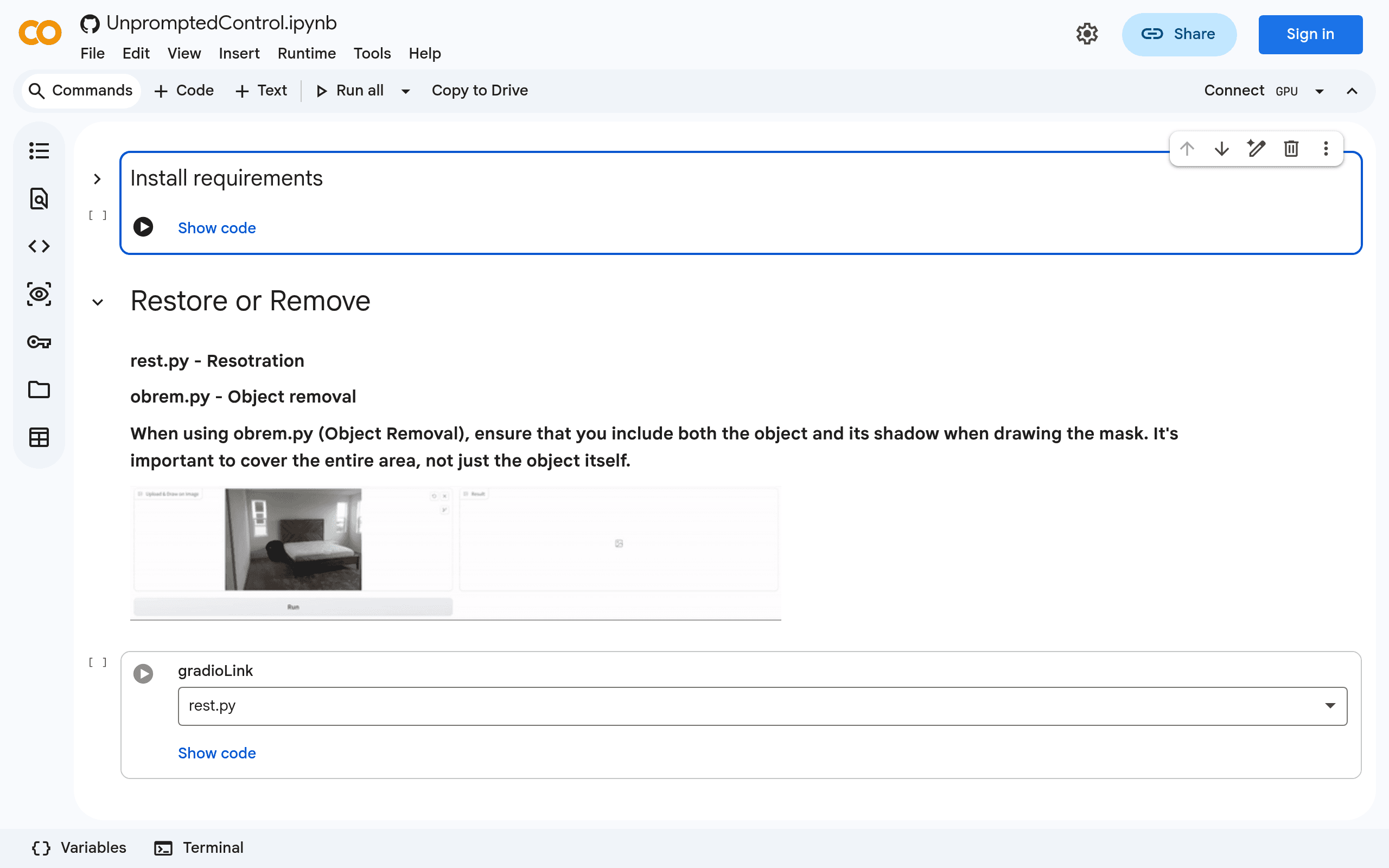Collapse the Restore or Remove section
This screenshot has height=868, width=1389.
tap(98, 303)
